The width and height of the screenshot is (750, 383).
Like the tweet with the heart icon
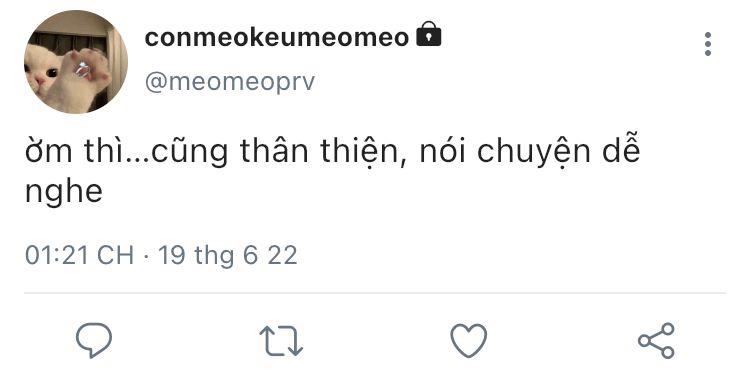pyautogui.click(x=469, y=340)
